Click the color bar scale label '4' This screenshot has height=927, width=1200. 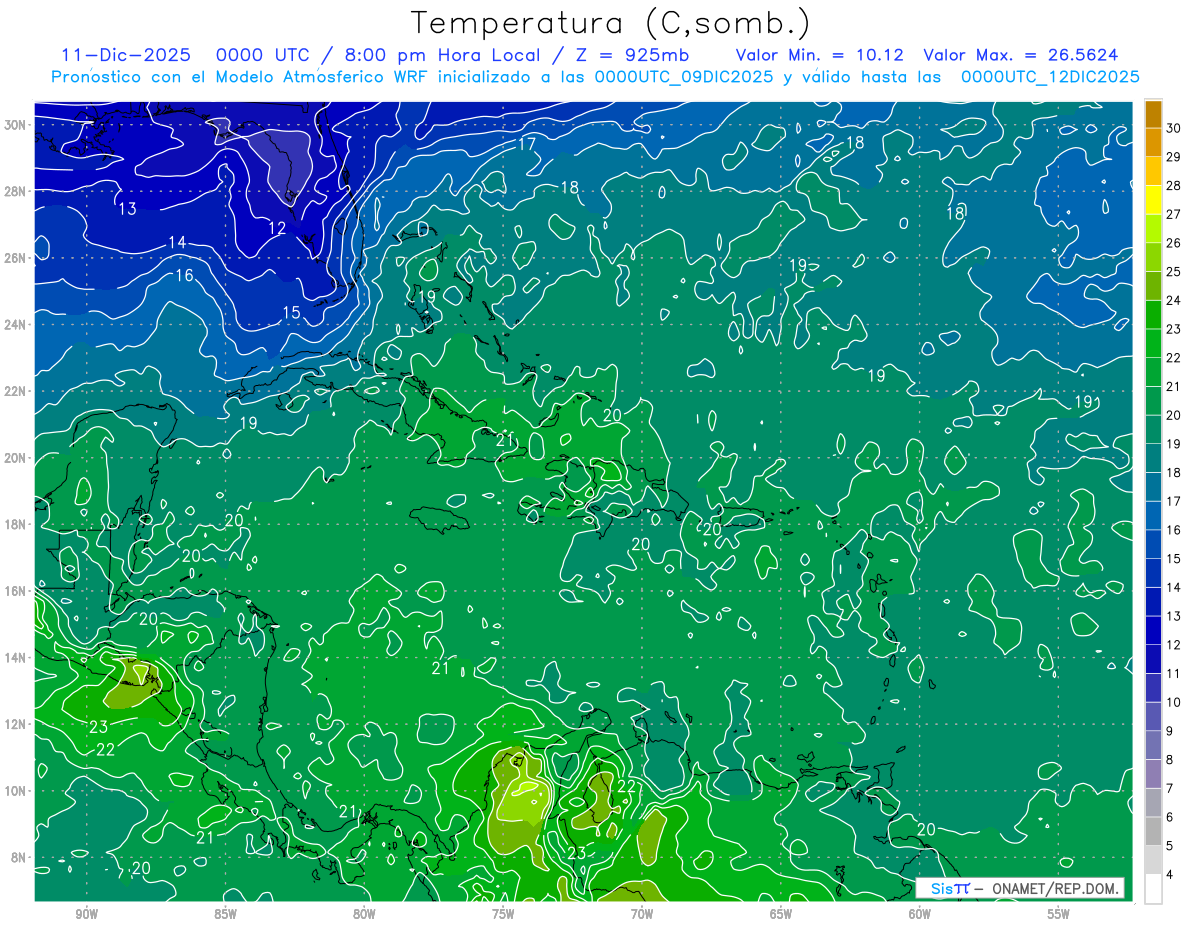[x=1171, y=874]
